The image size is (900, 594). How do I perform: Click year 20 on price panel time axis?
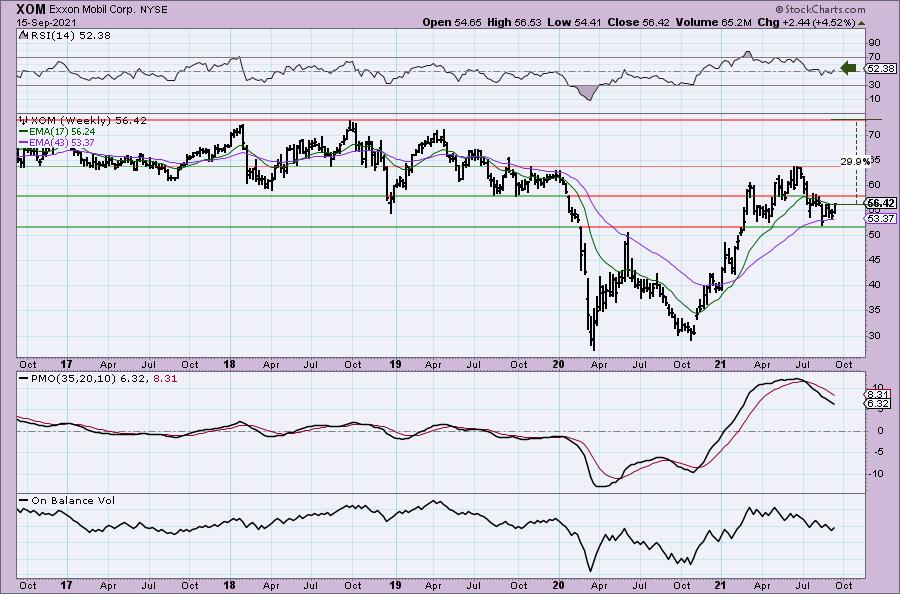558,364
